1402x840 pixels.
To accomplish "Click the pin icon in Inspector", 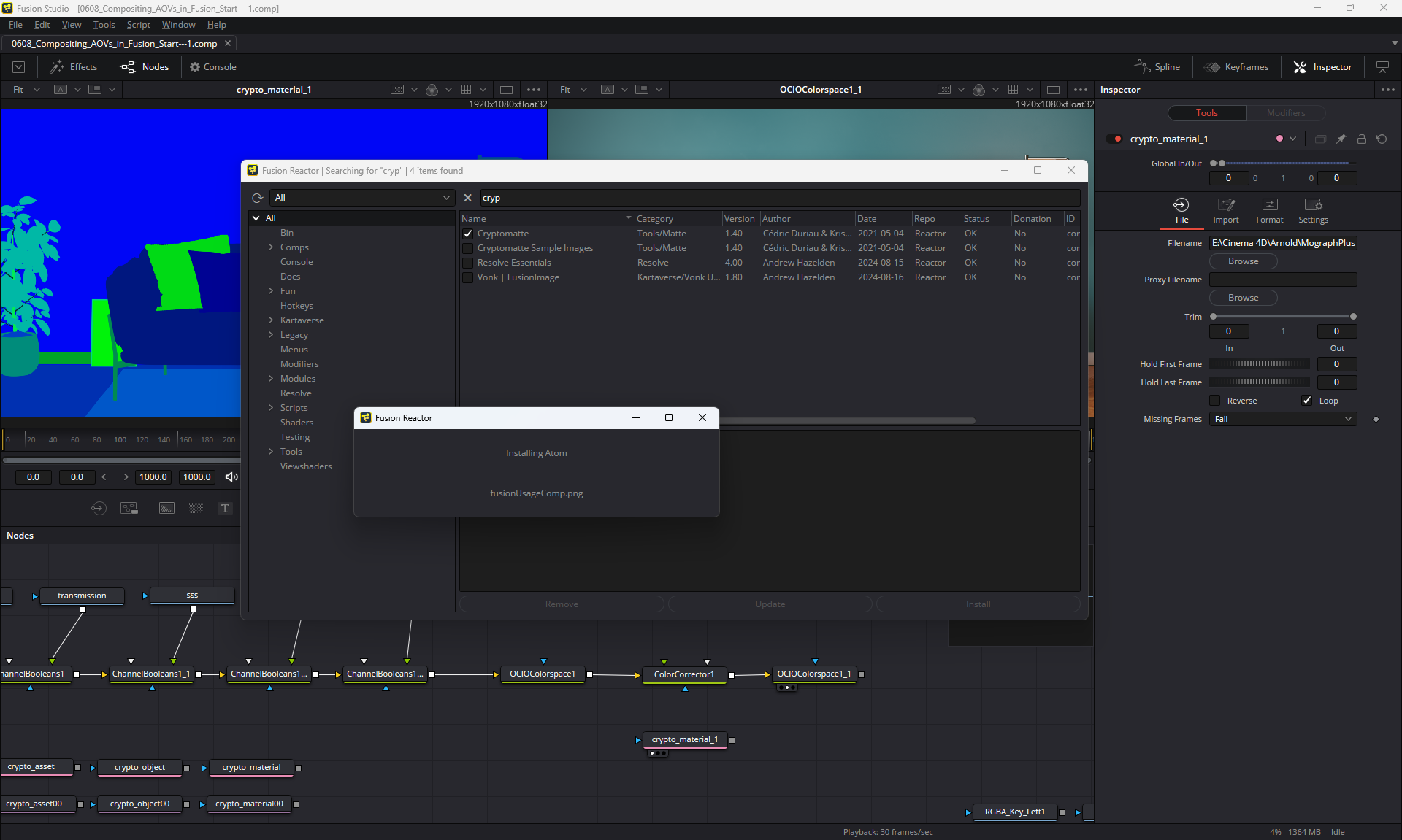I will [1341, 139].
